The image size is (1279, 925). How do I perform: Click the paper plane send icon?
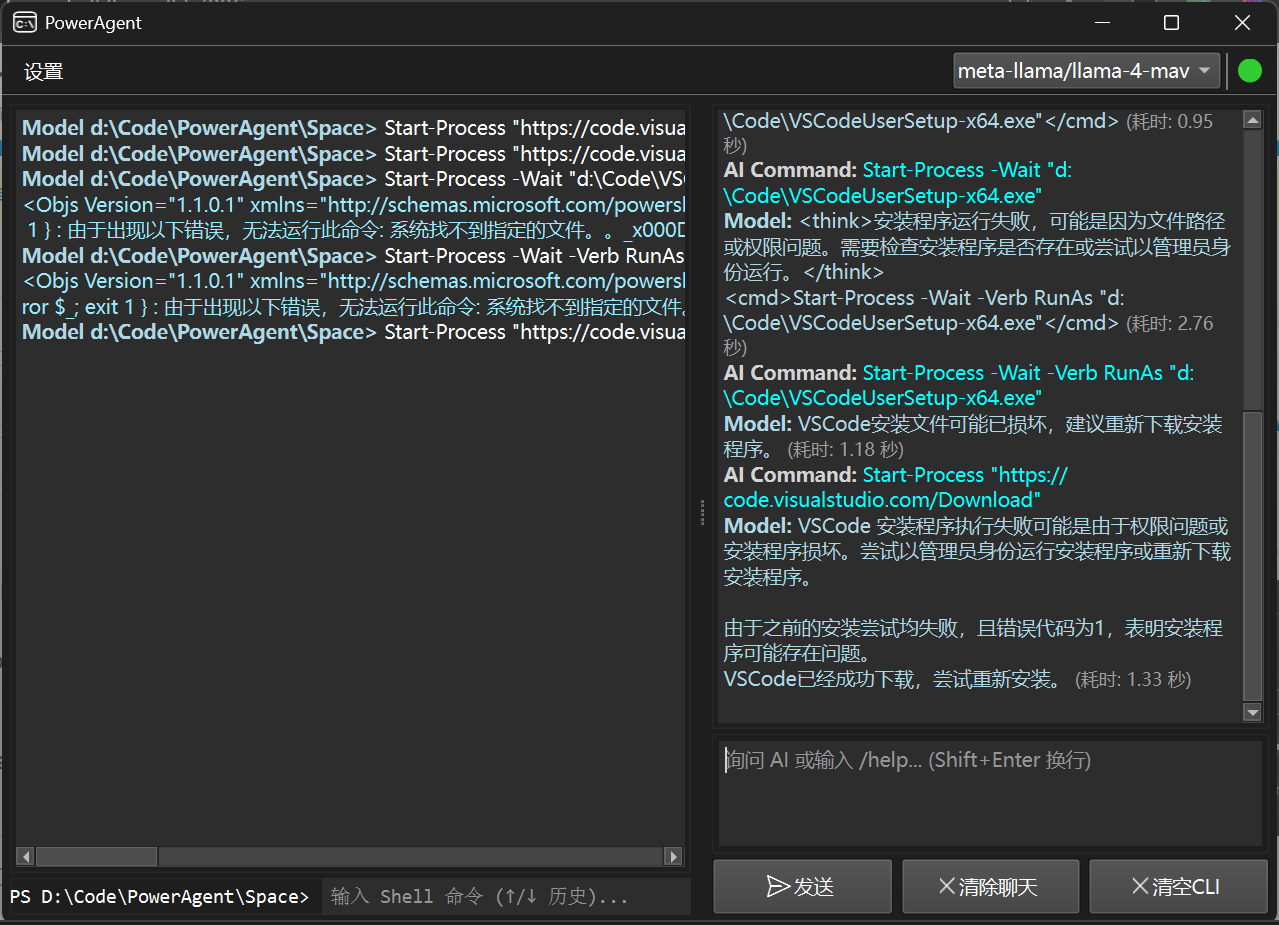(x=777, y=887)
